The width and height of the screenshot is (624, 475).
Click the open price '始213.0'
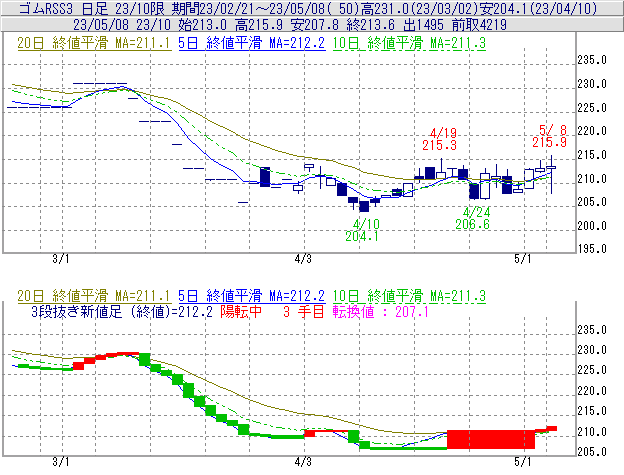pyautogui.click(x=203, y=25)
